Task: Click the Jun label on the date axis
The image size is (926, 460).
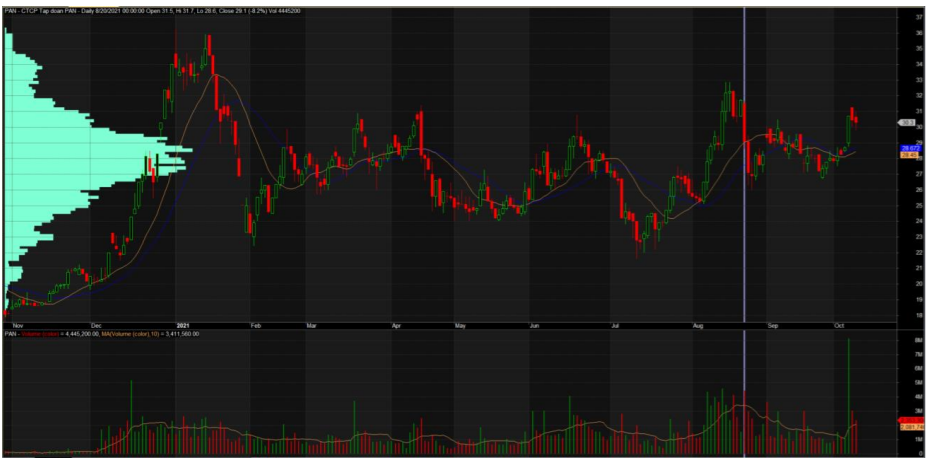Action: (x=534, y=325)
